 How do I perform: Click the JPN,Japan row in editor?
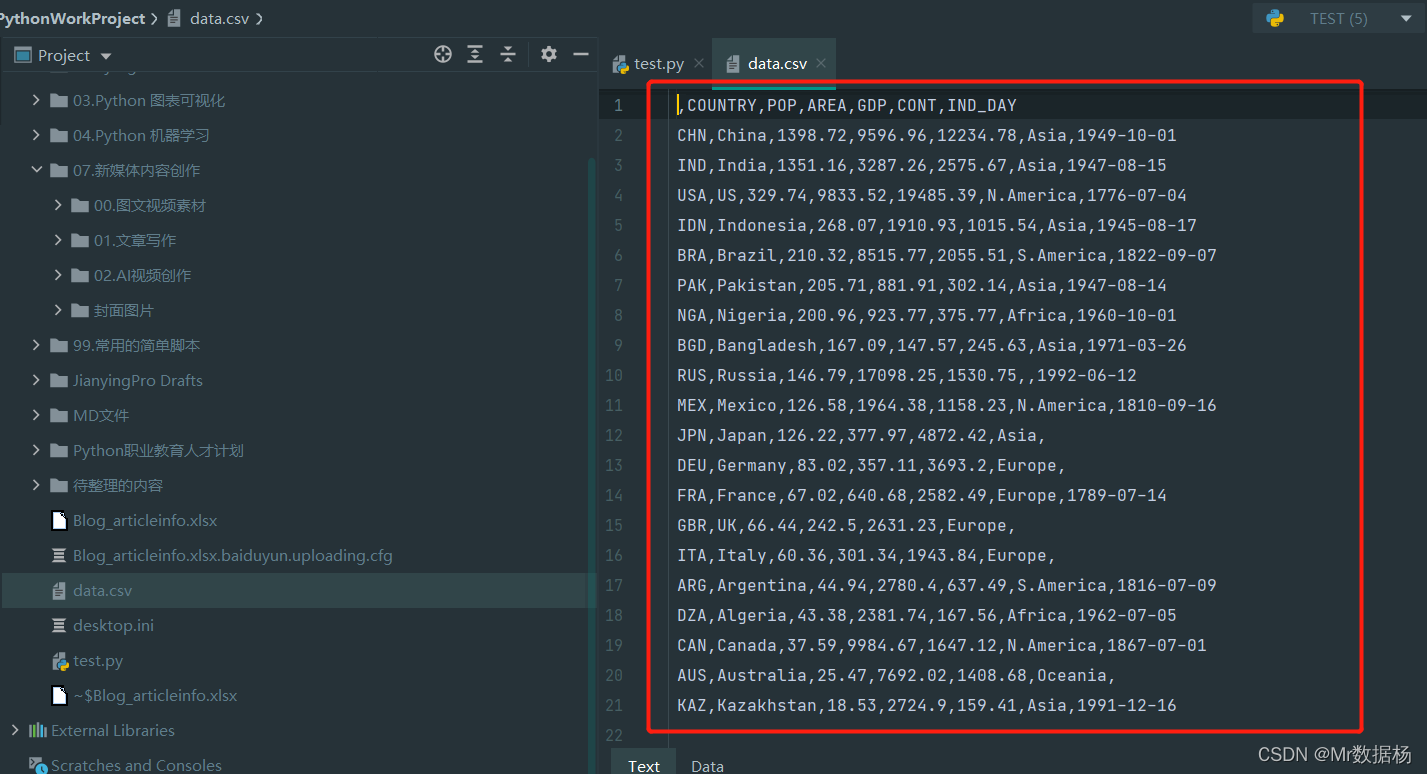click(861, 435)
